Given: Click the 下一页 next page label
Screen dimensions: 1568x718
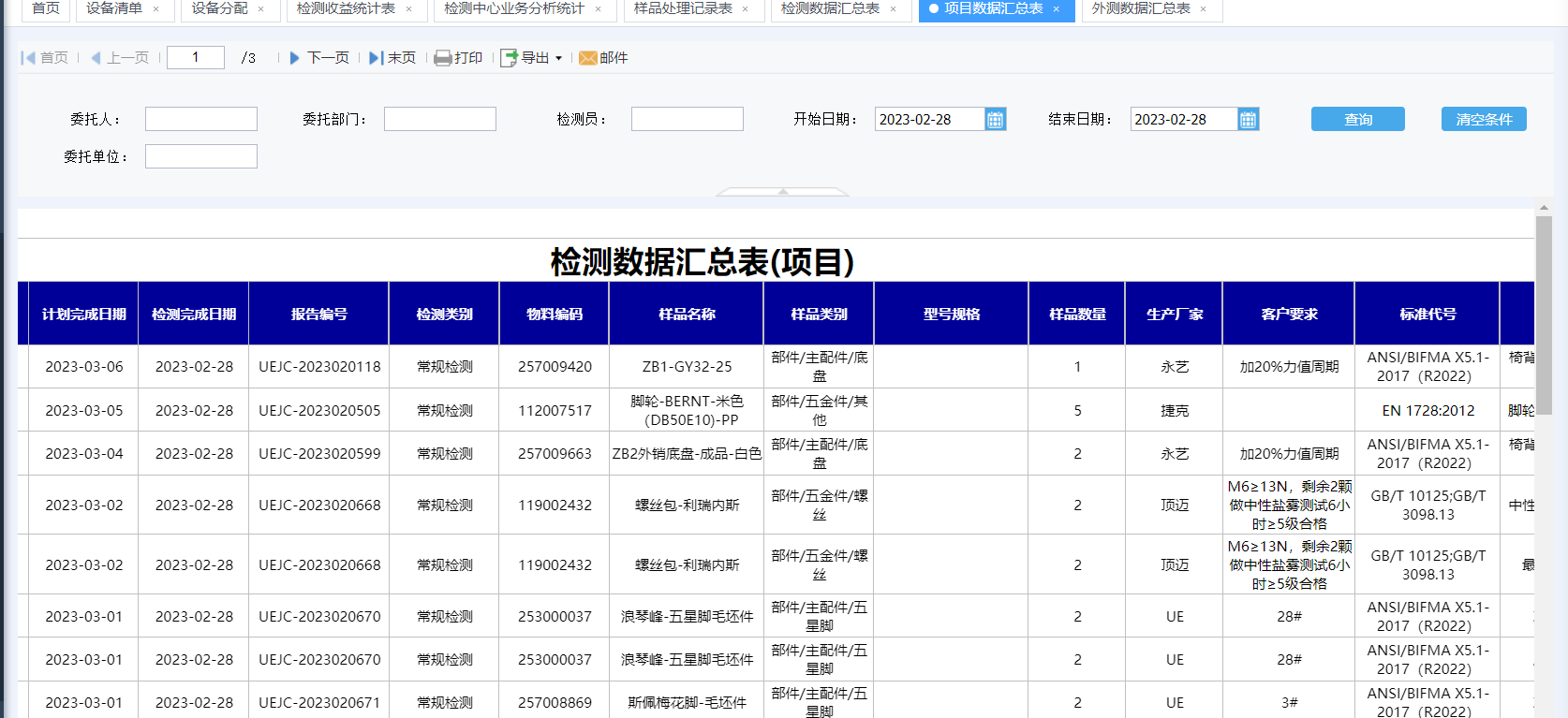Looking at the screenshot, I should (x=328, y=58).
